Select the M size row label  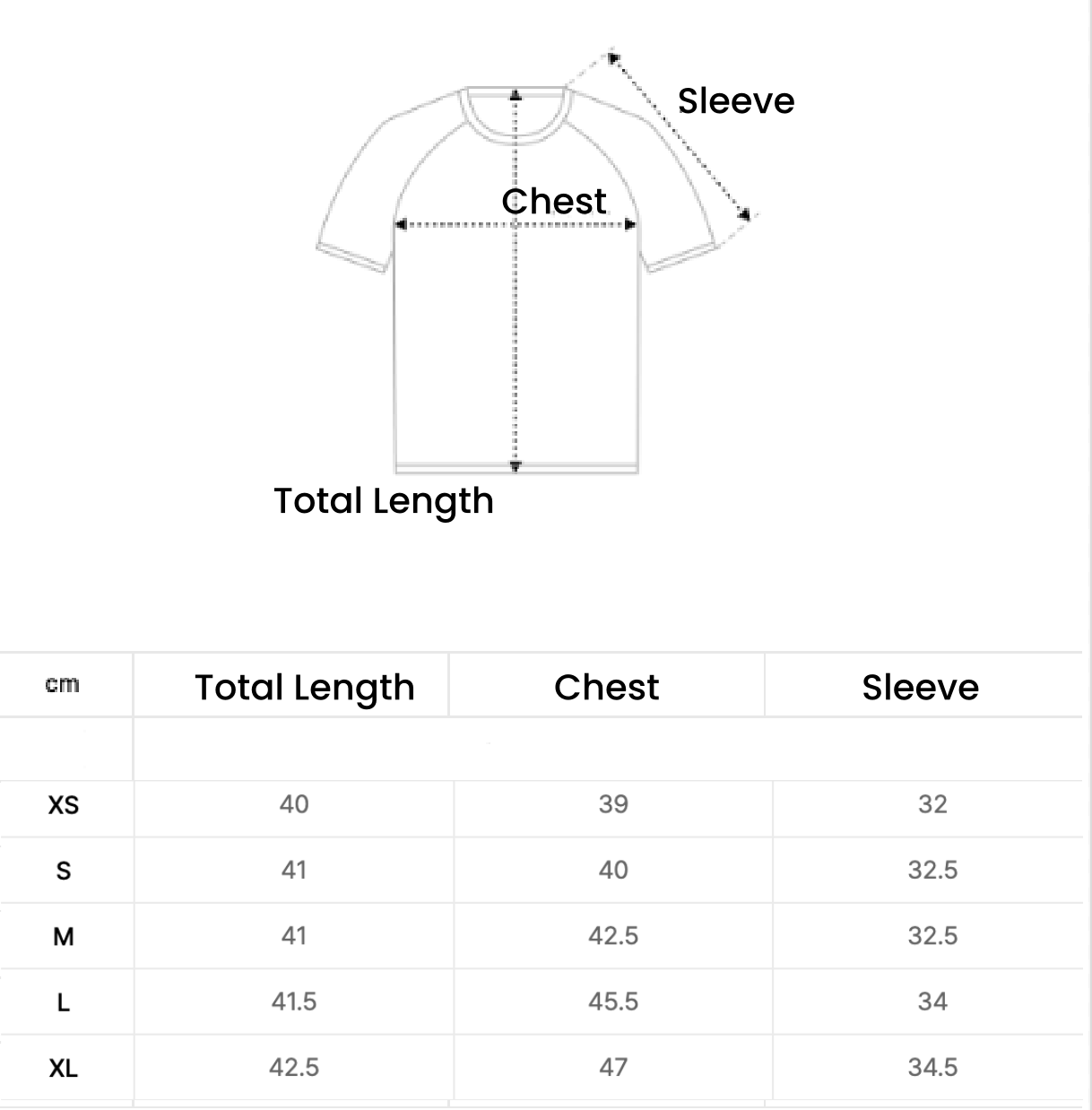64,937
